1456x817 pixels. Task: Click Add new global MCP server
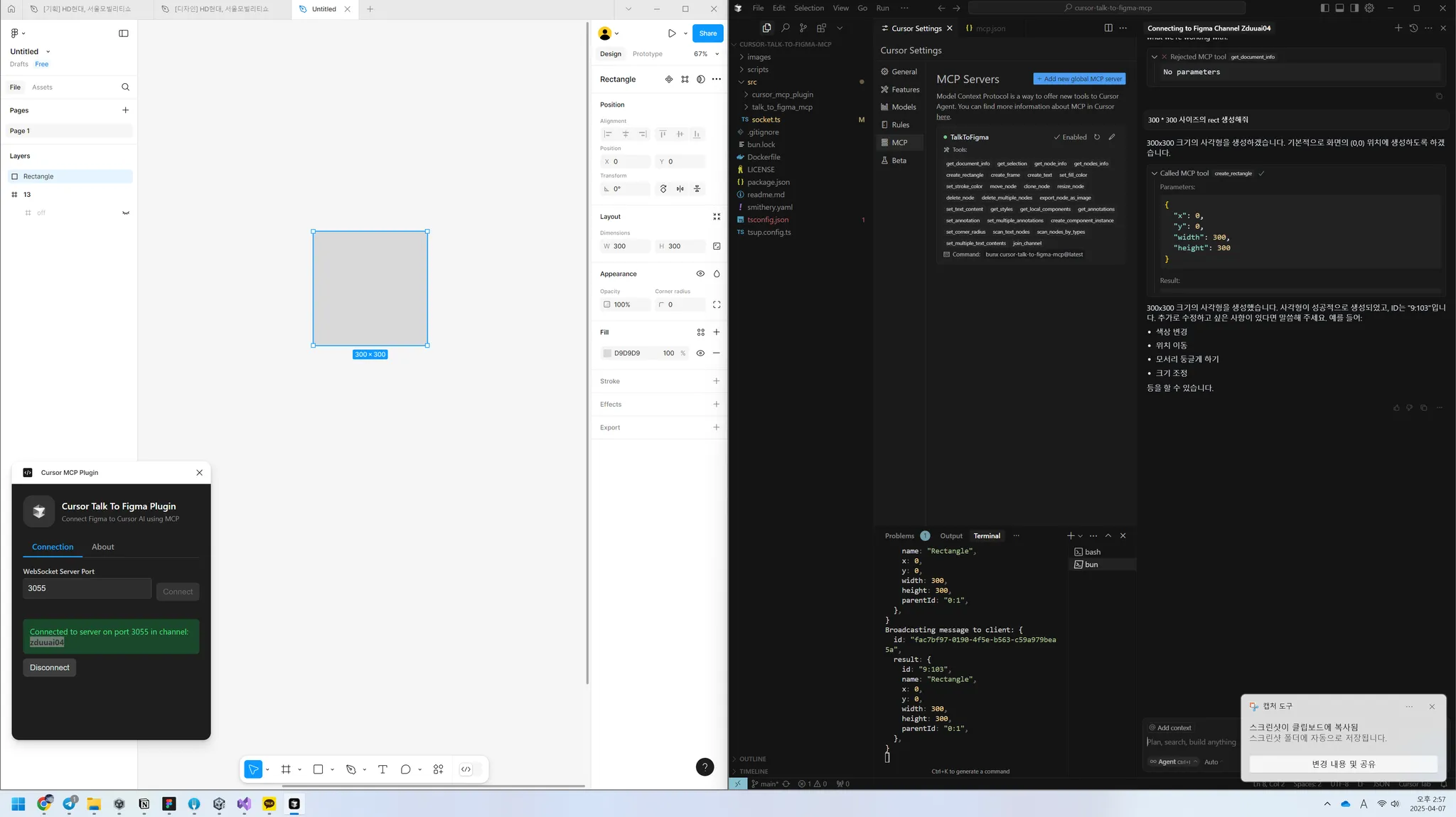click(1079, 79)
